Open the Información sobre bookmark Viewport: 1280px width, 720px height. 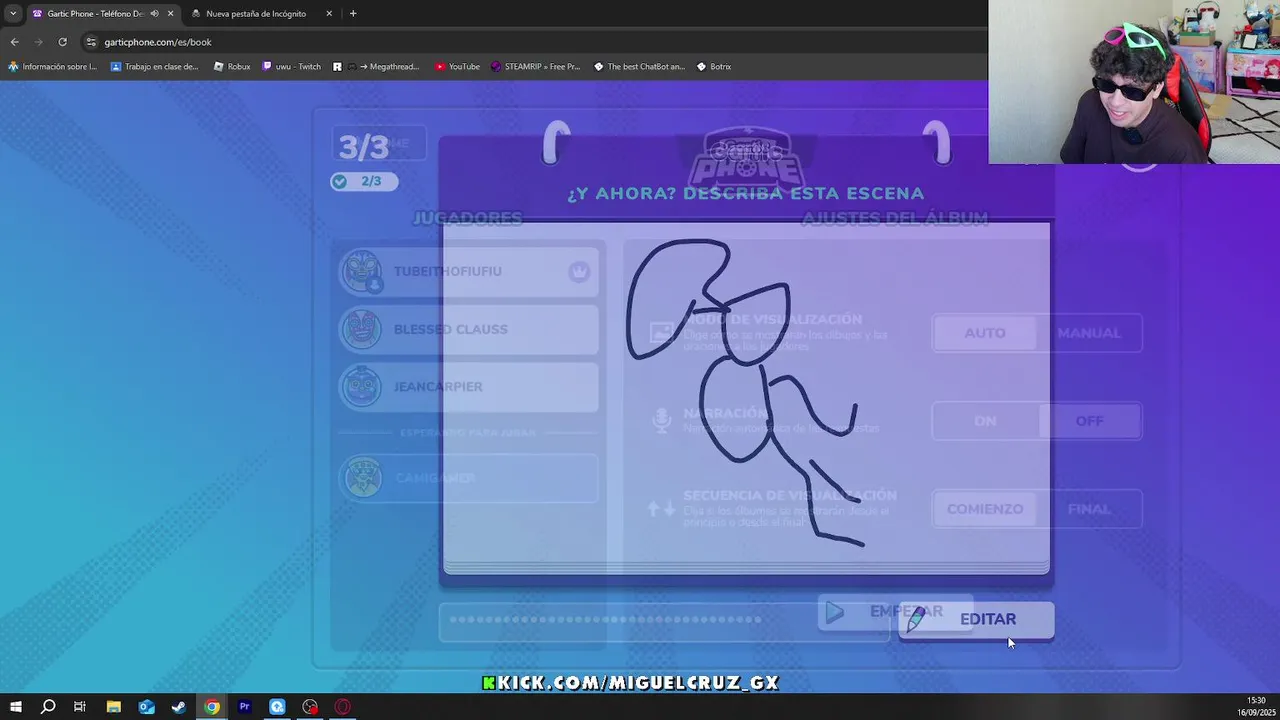pos(53,67)
